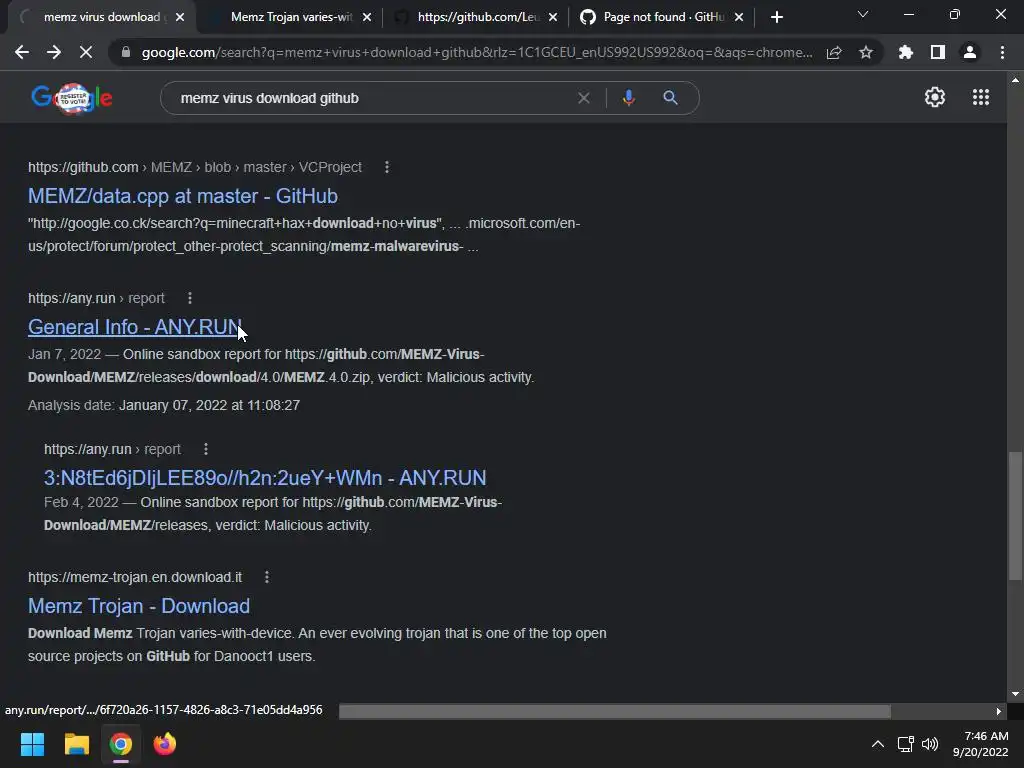Screen dimensions: 1024x768
Task: Close the 'Page not found · GitHub' tab
Action: [x=739, y=17]
